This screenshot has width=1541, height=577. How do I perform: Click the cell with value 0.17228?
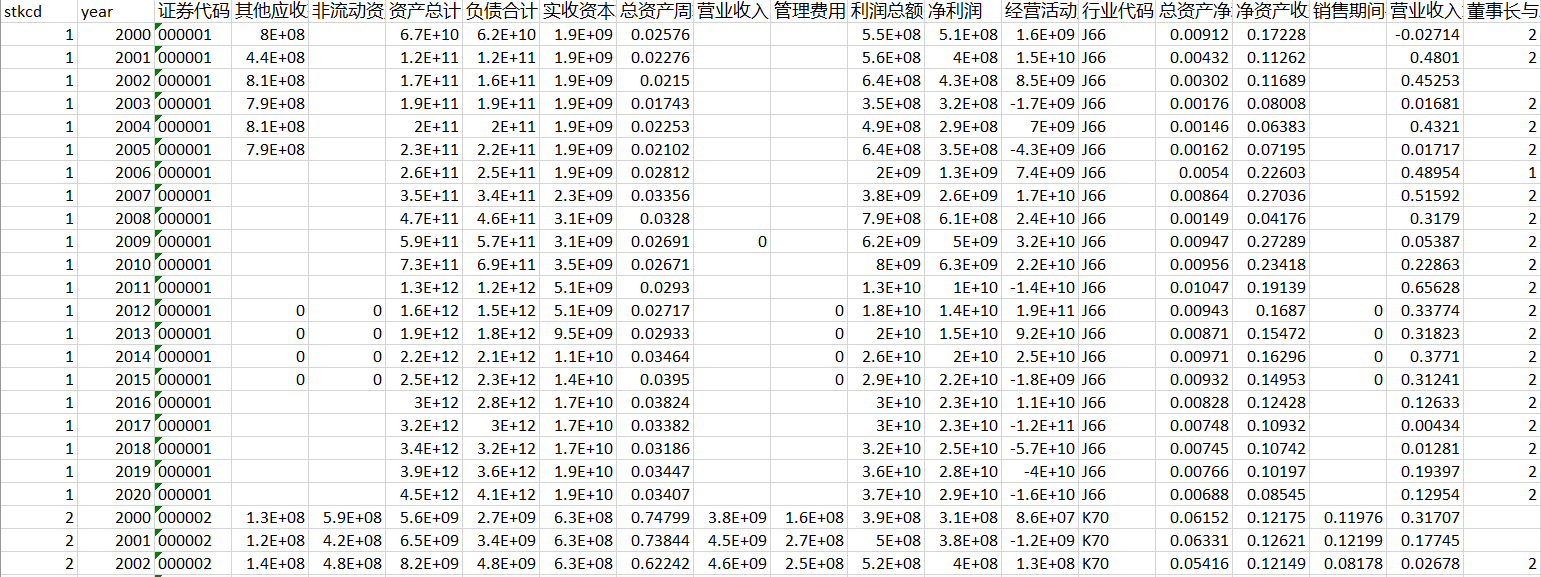coord(1271,35)
